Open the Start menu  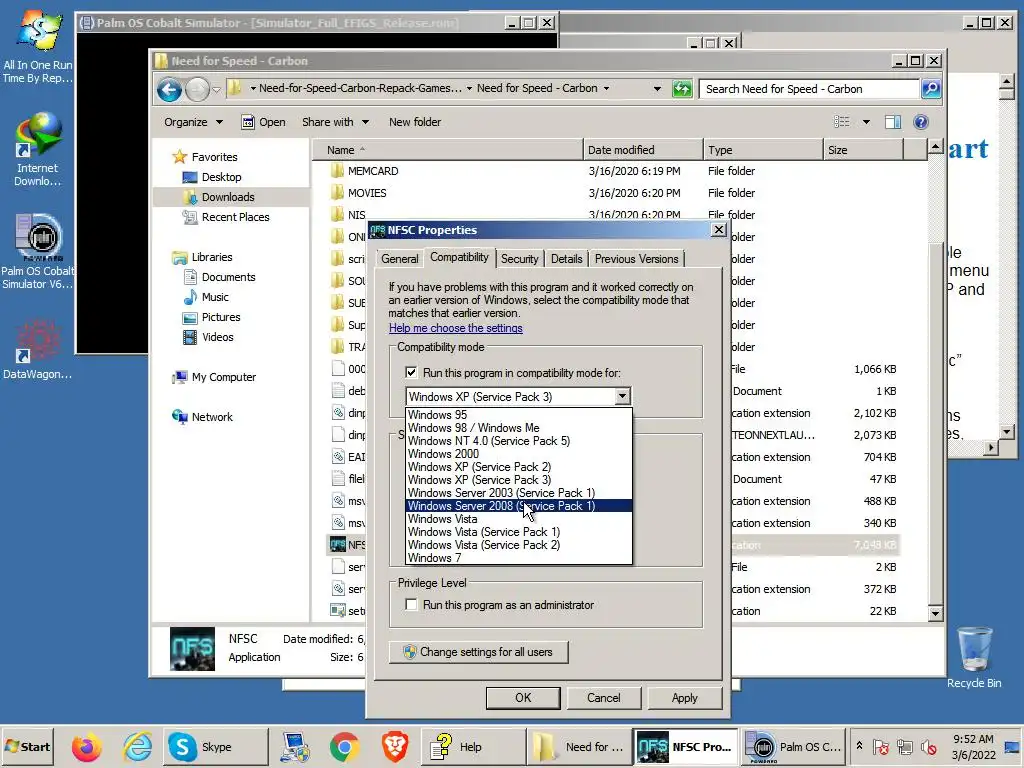click(27, 746)
